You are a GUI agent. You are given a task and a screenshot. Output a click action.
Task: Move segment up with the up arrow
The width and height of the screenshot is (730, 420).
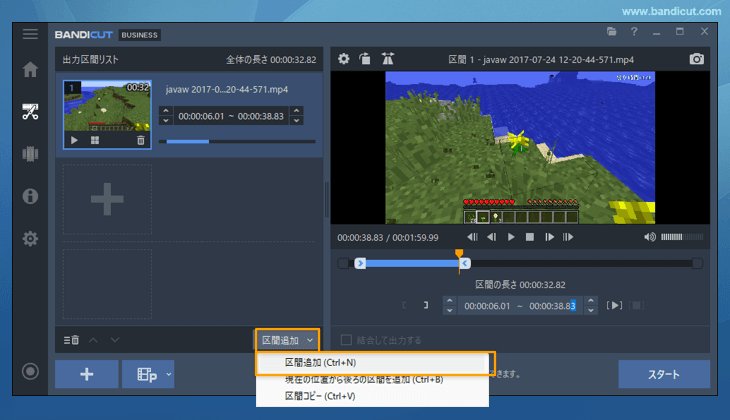coord(93,340)
